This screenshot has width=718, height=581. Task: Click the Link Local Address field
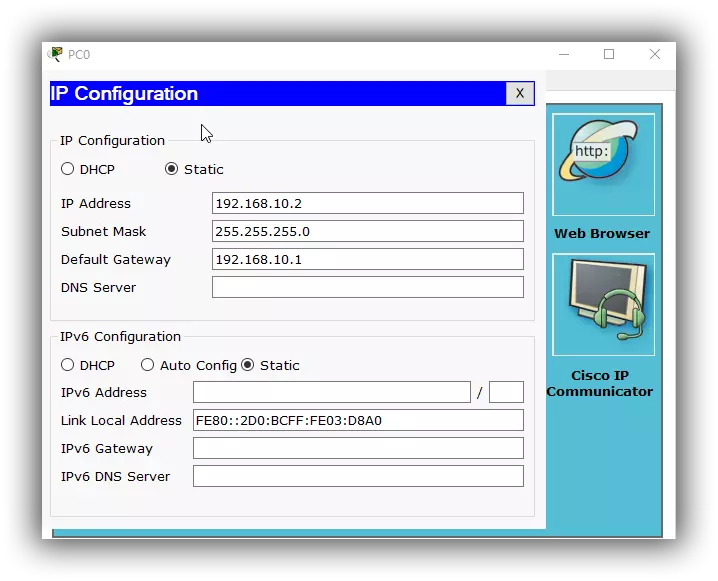[x=358, y=420]
